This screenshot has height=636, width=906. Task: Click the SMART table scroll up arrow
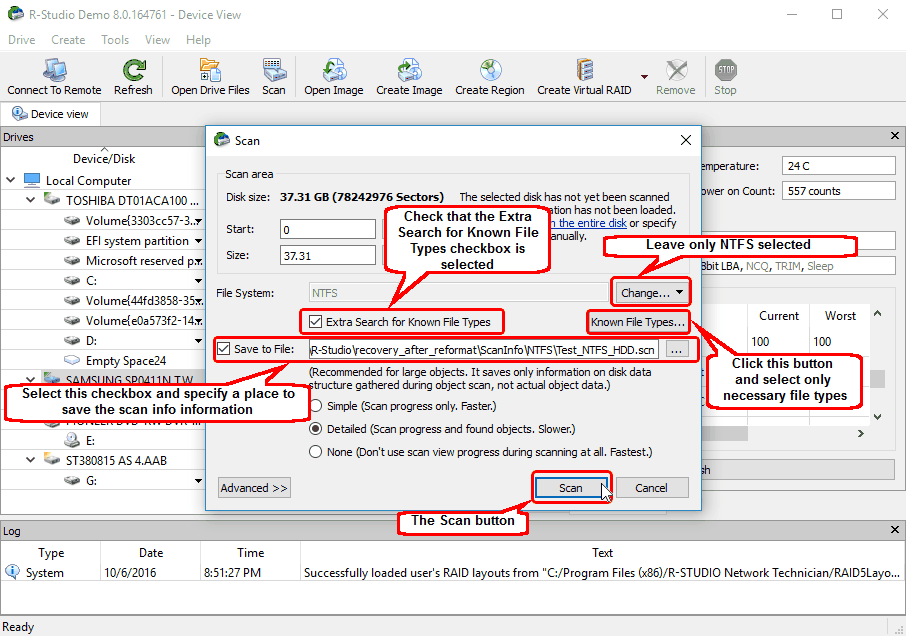point(878,314)
